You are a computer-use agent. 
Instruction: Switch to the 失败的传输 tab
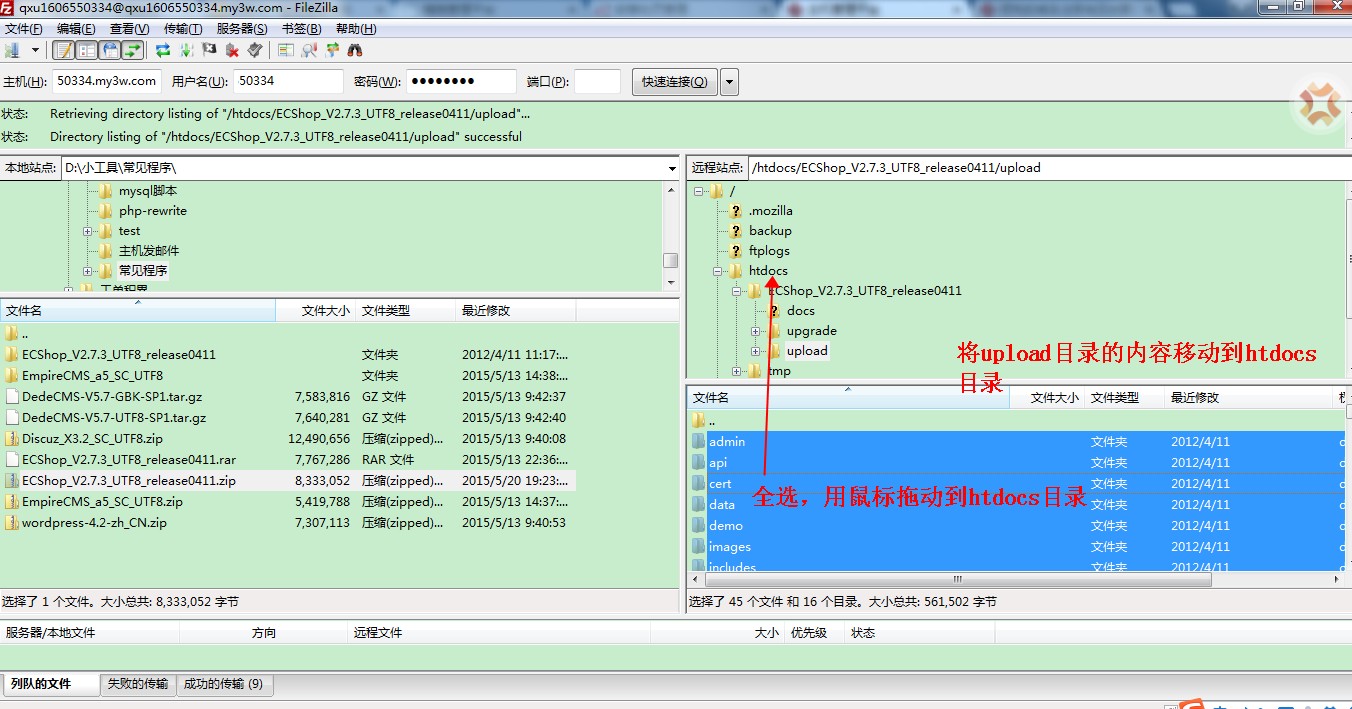[138, 684]
